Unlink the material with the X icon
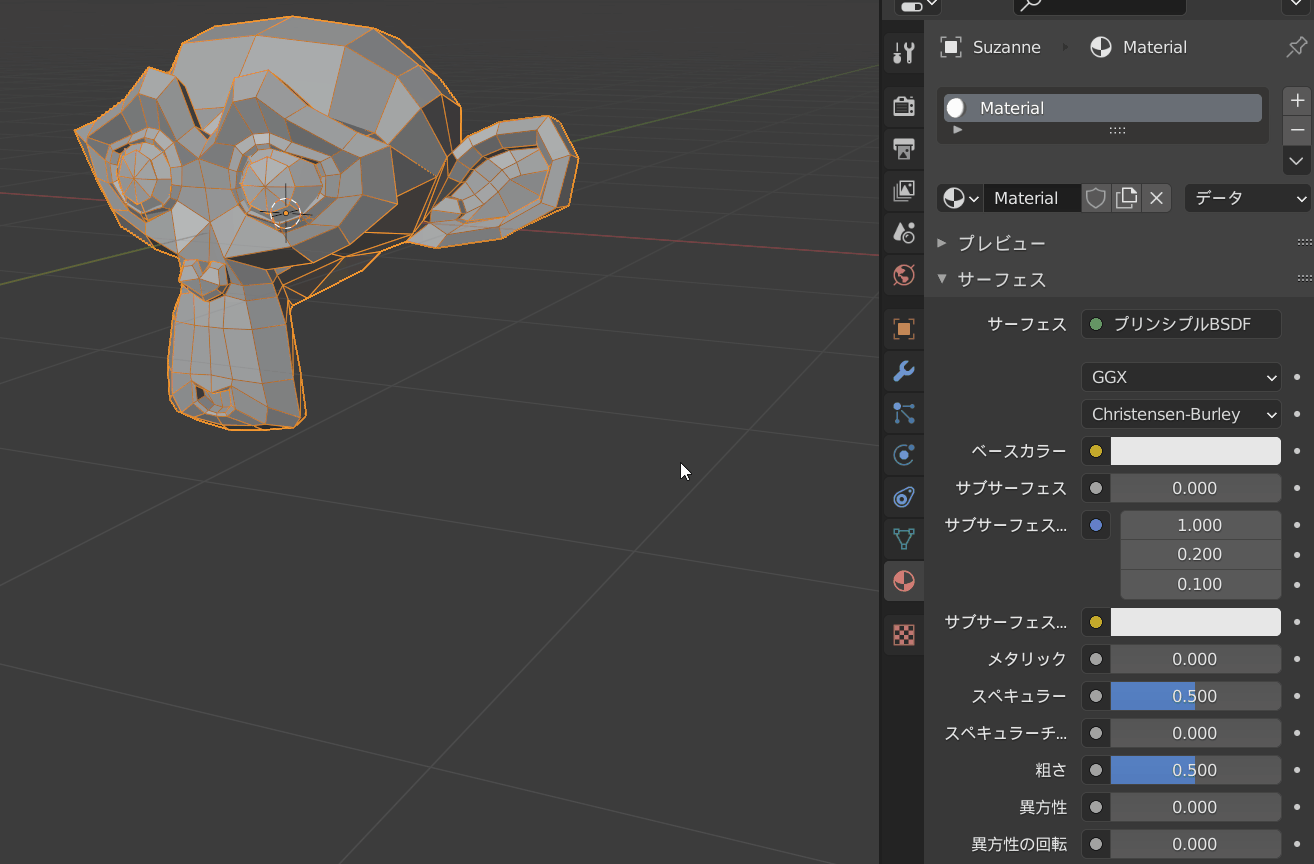 (1157, 198)
